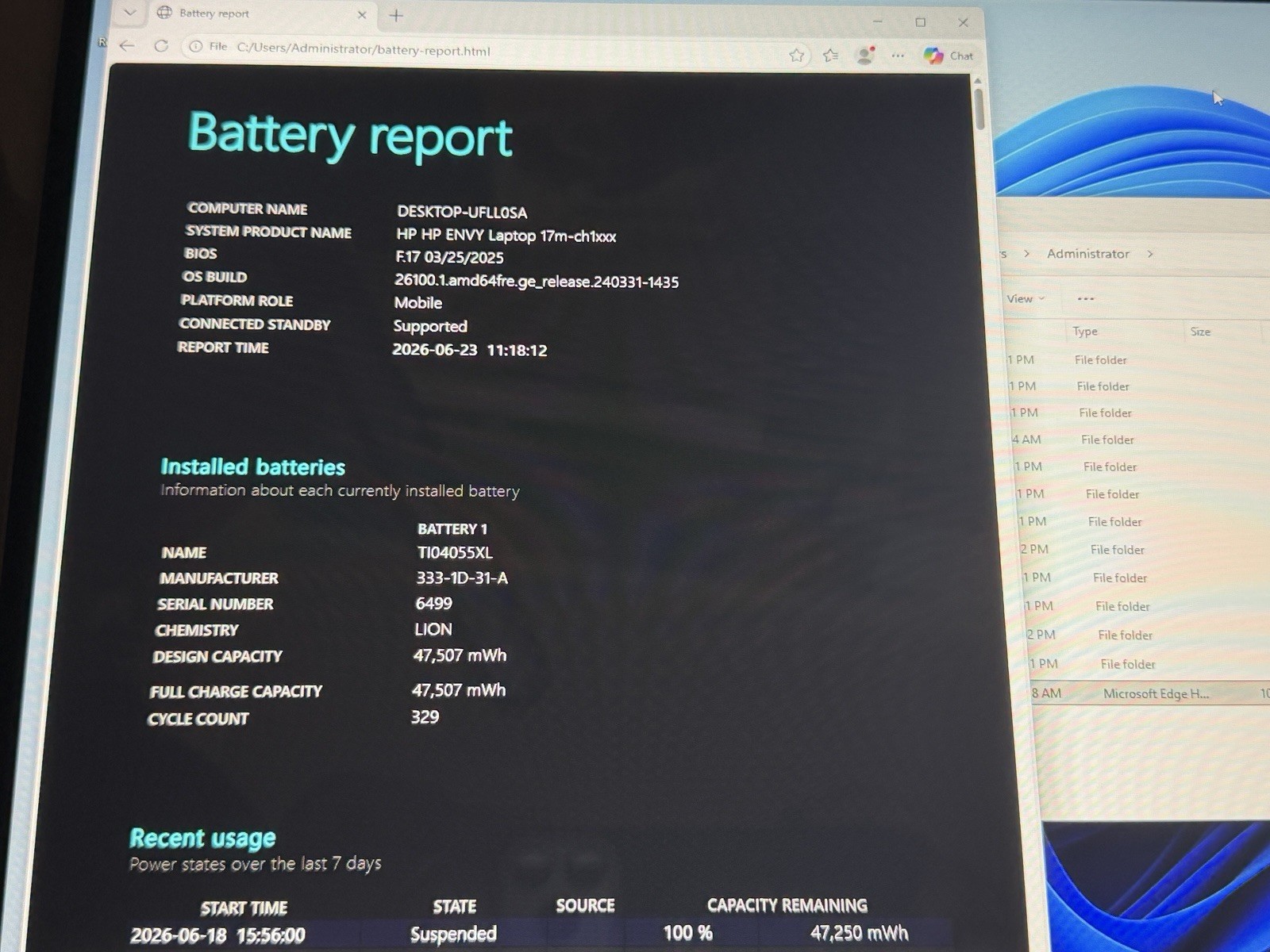Expand the chevron before Administrator in breadcrumb
1270x952 pixels.
(x=1026, y=254)
